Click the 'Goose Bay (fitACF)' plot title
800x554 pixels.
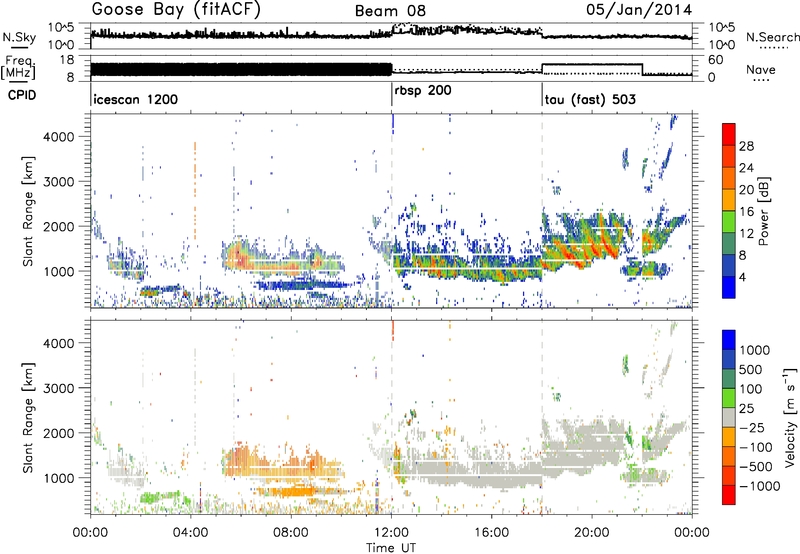tap(176, 10)
